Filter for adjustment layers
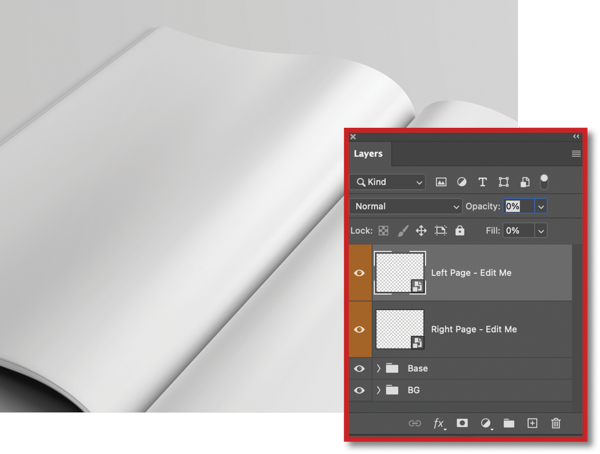The height and width of the screenshot is (454, 600). click(462, 182)
